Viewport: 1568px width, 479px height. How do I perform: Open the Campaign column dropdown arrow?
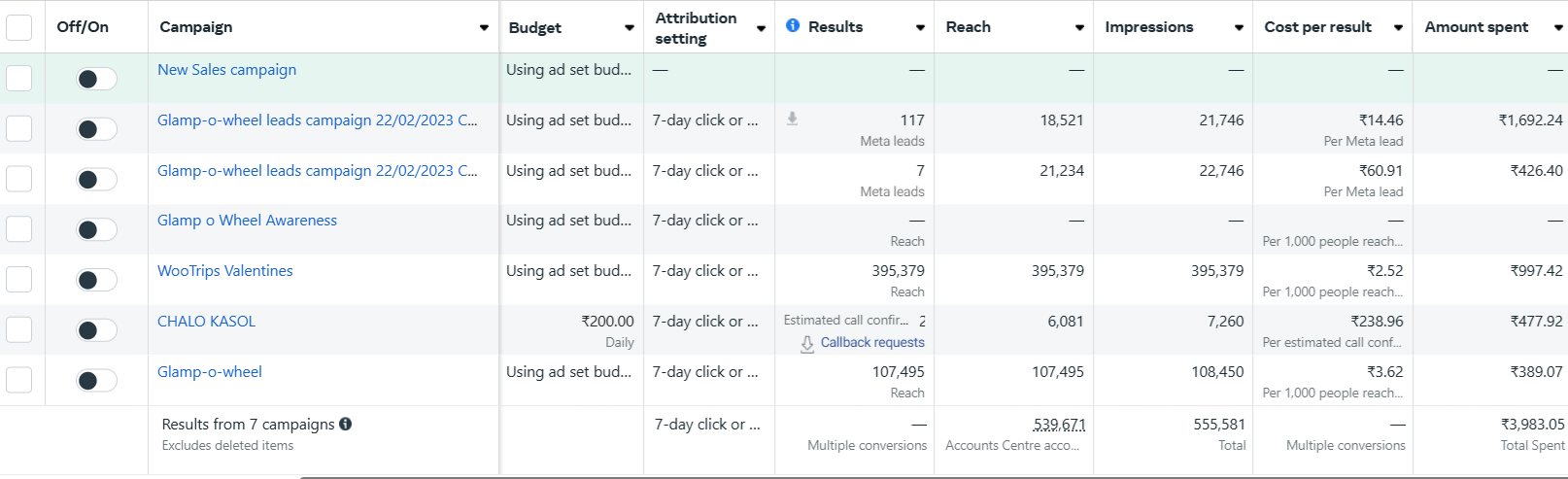(x=484, y=27)
